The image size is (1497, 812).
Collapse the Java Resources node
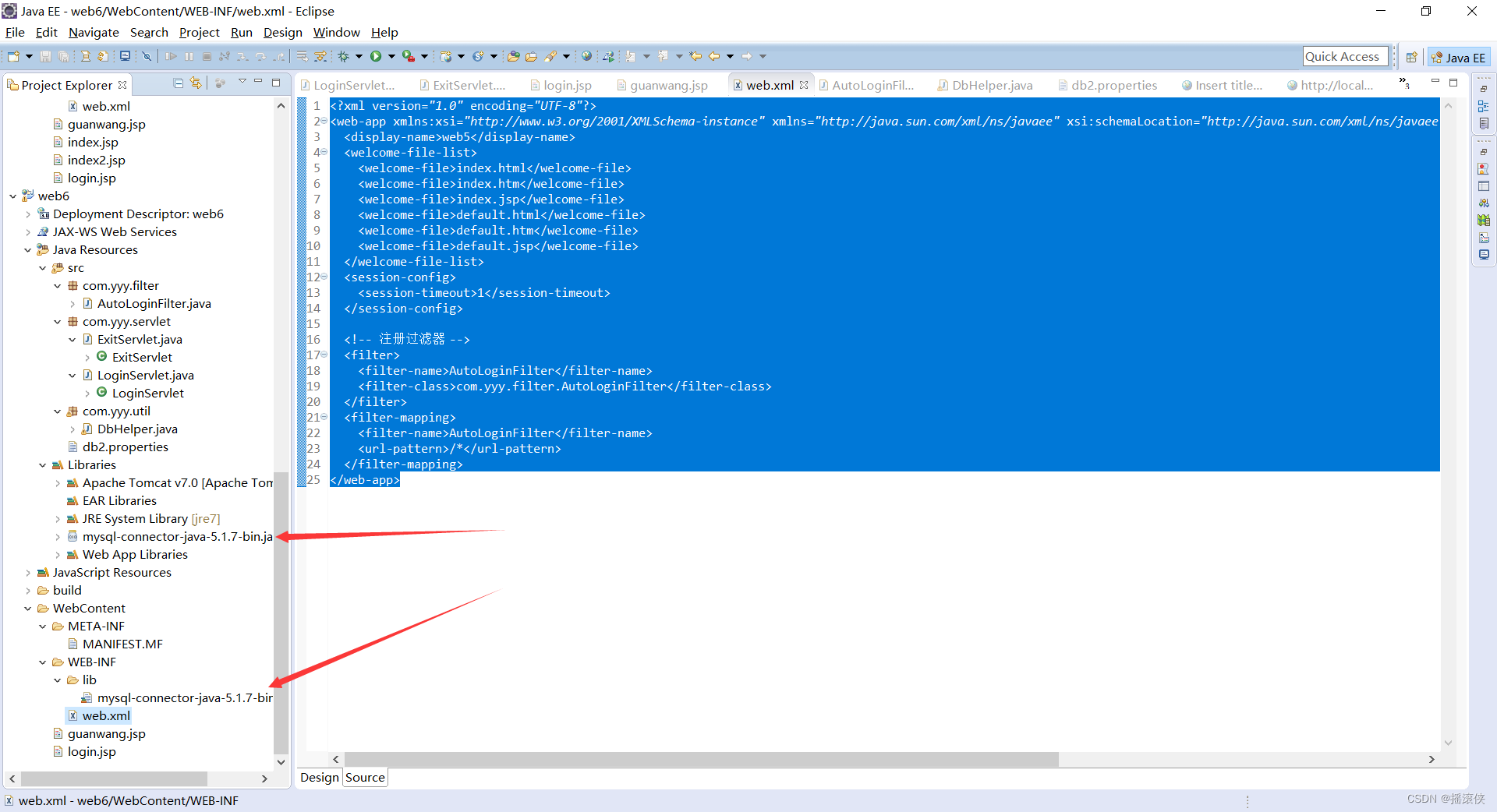tap(28, 250)
